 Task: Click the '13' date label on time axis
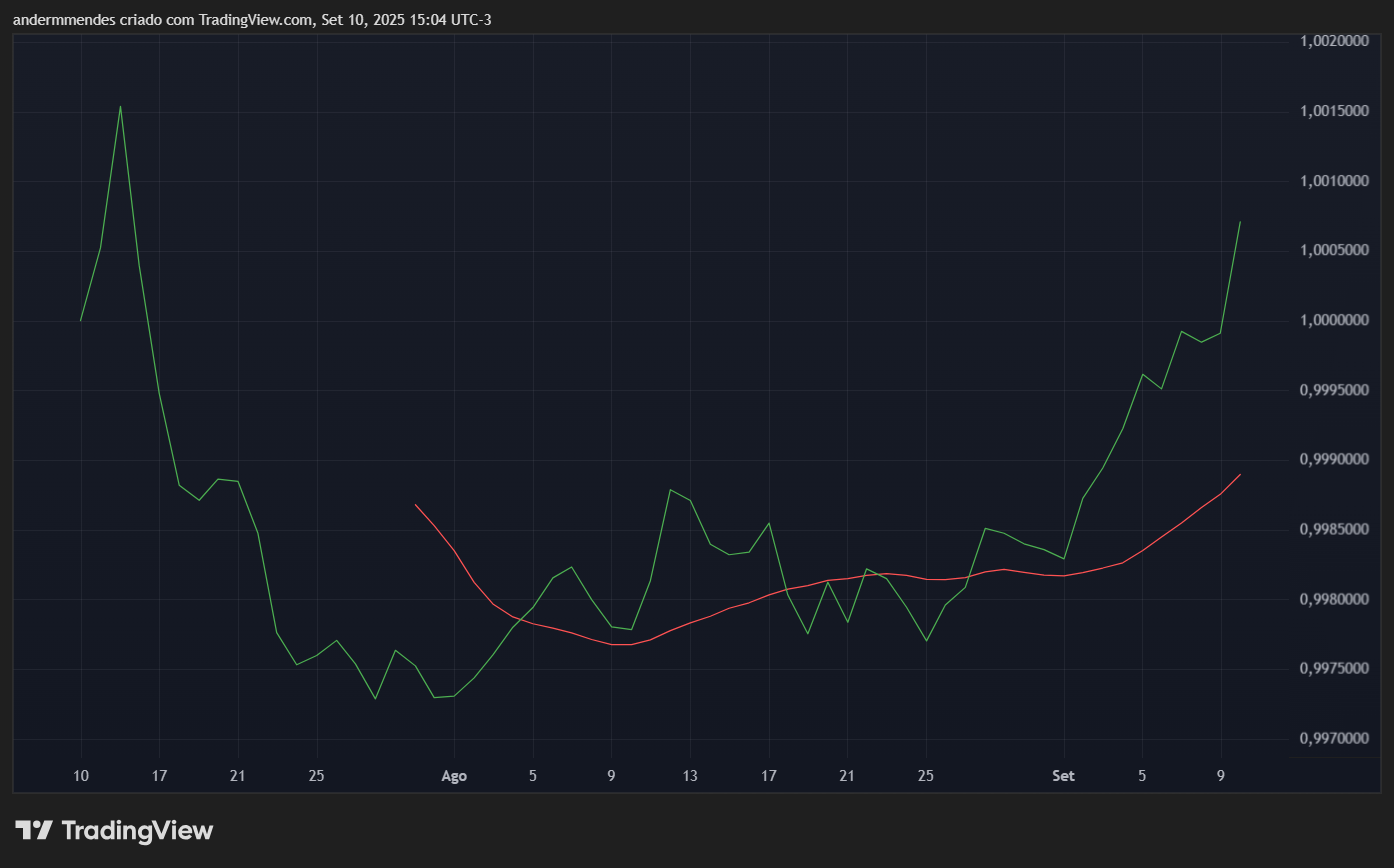690,775
